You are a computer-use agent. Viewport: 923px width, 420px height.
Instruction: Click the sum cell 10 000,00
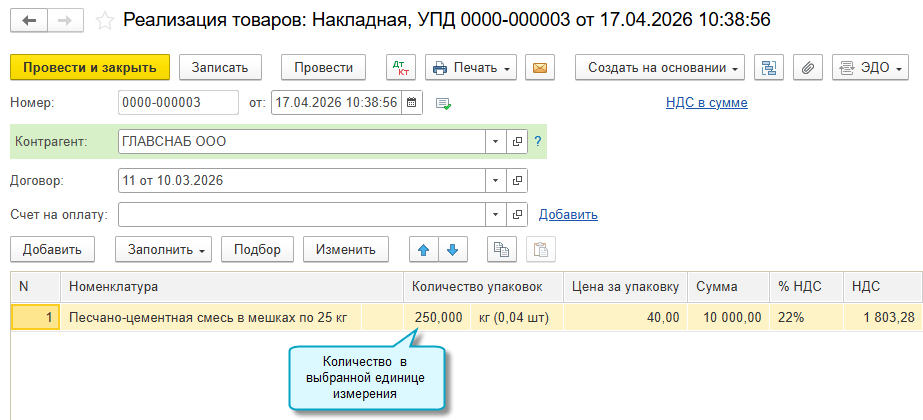coord(729,318)
